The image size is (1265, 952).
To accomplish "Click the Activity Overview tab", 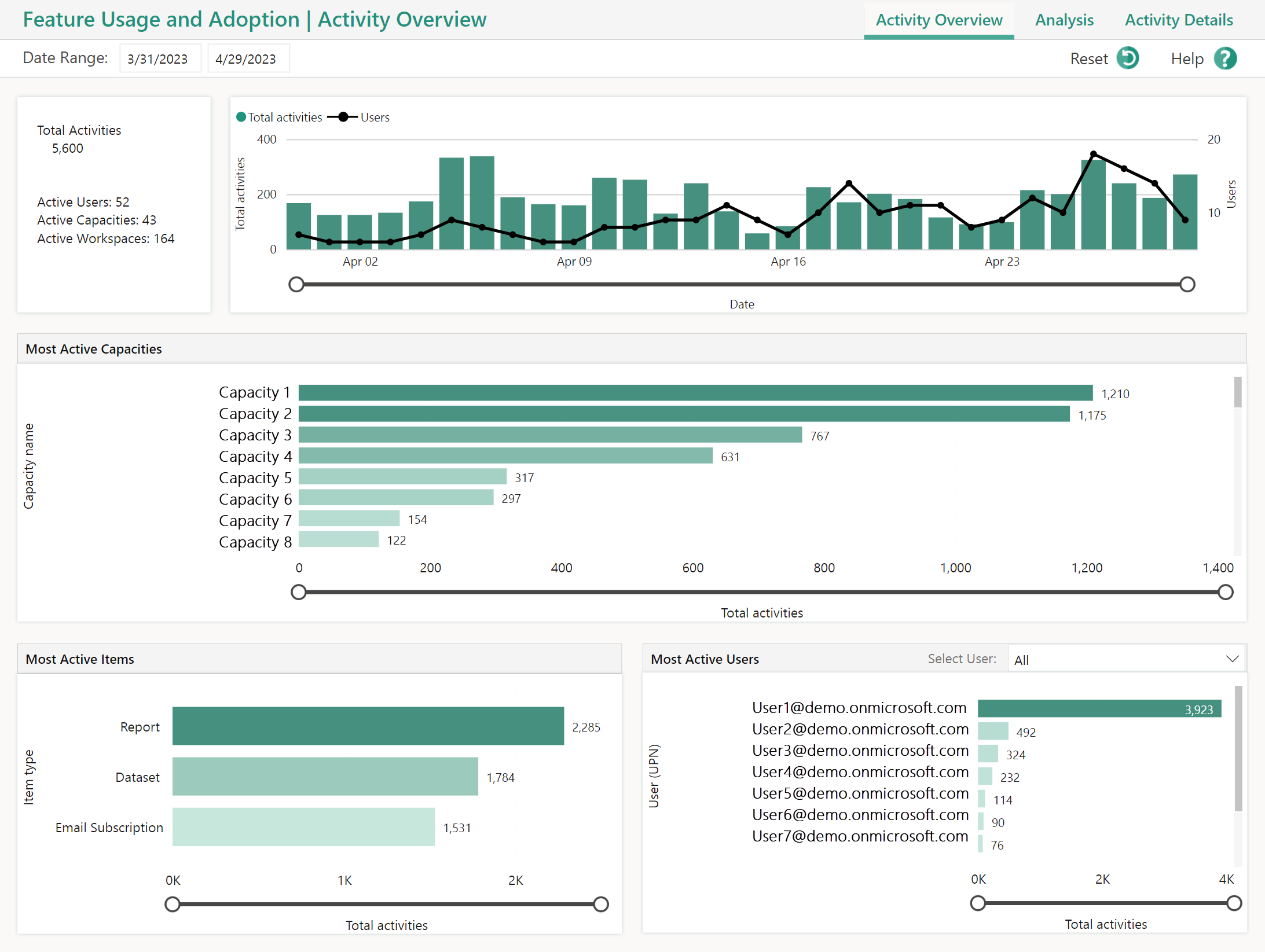I will (x=938, y=18).
